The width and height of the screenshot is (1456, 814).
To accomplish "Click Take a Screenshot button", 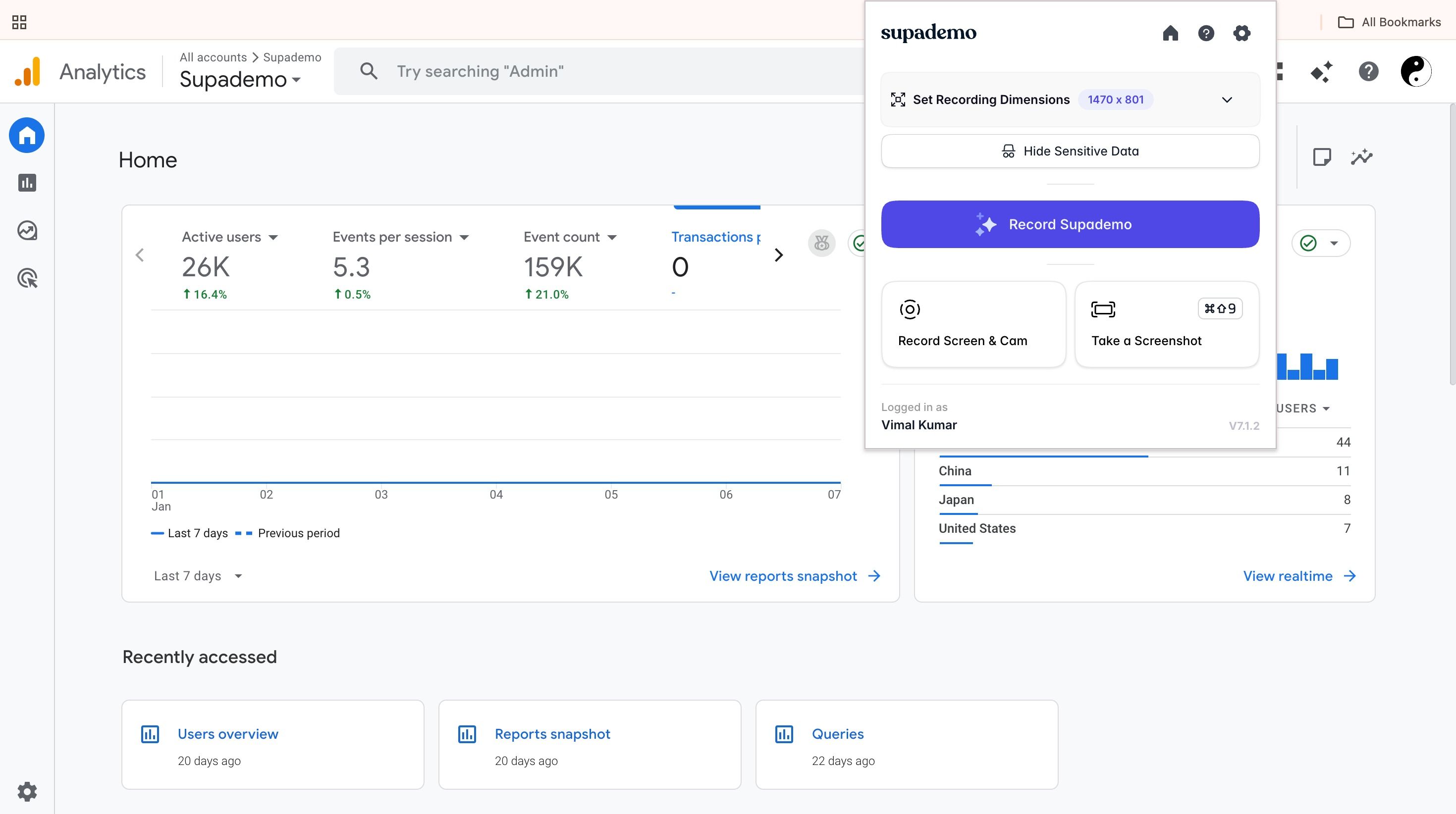I will coord(1167,324).
